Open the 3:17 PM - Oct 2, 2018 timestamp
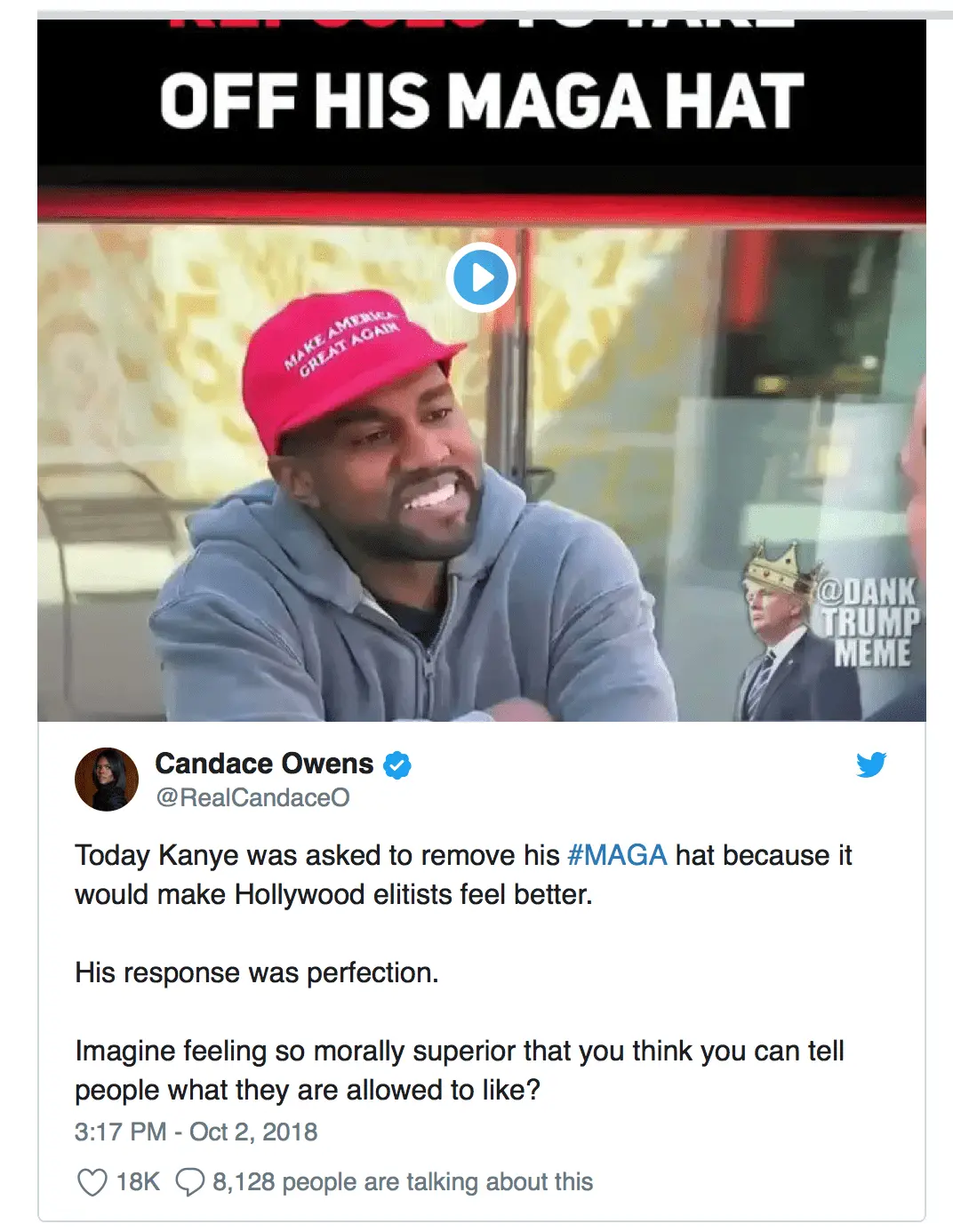 coord(196,1132)
